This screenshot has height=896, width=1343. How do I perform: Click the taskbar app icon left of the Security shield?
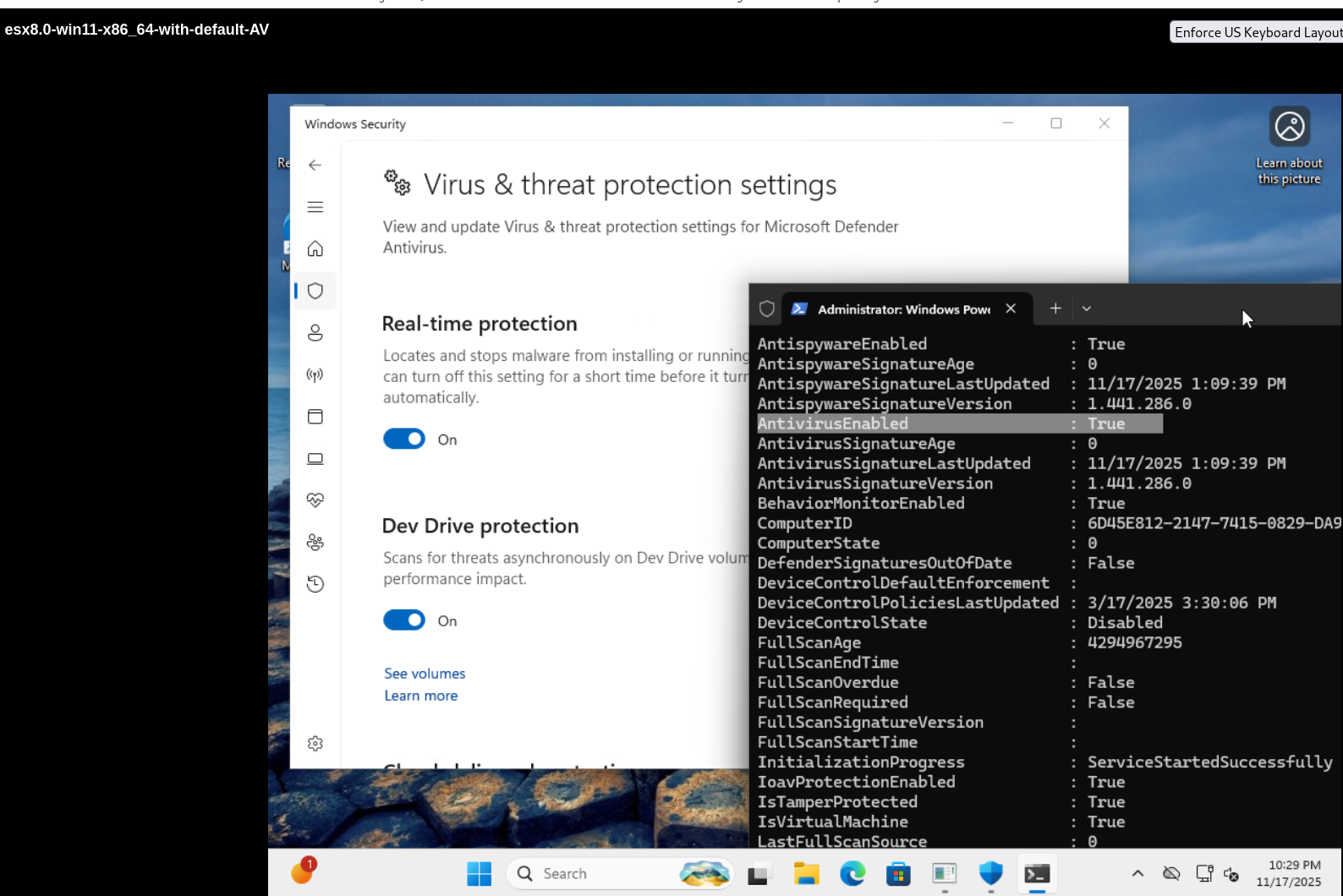[944, 873]
